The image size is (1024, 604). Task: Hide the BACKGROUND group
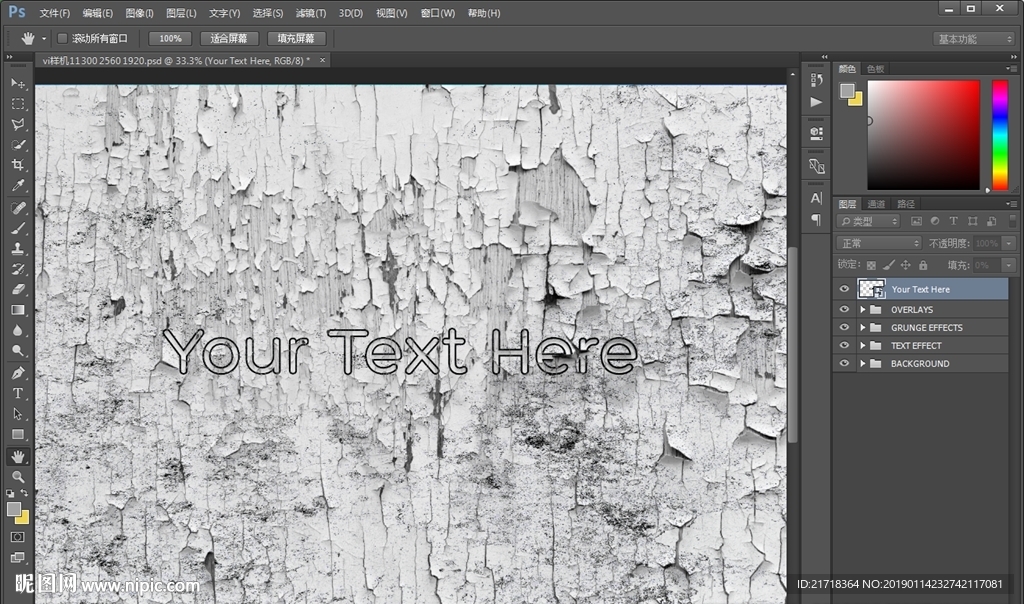844,363
